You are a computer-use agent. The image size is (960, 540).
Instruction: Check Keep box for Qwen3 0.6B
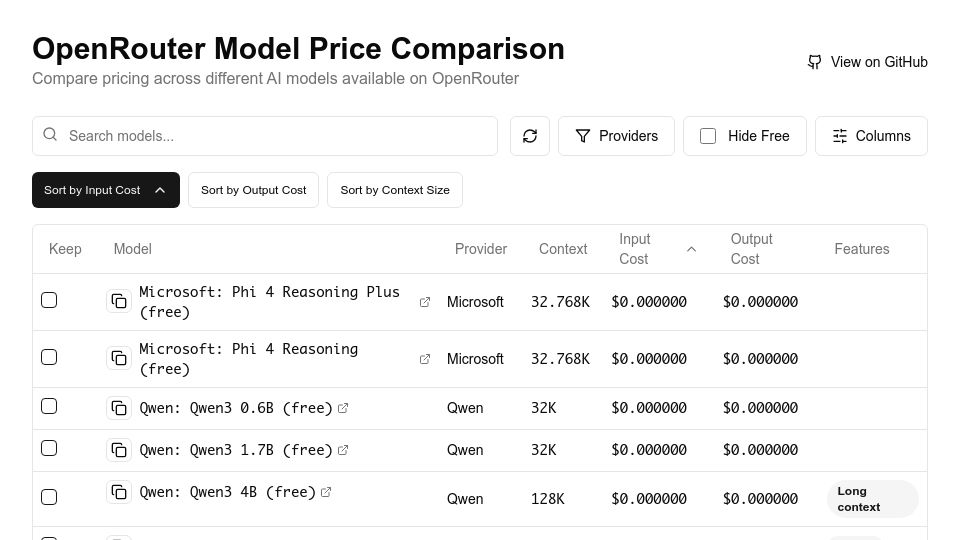point(49,407)
